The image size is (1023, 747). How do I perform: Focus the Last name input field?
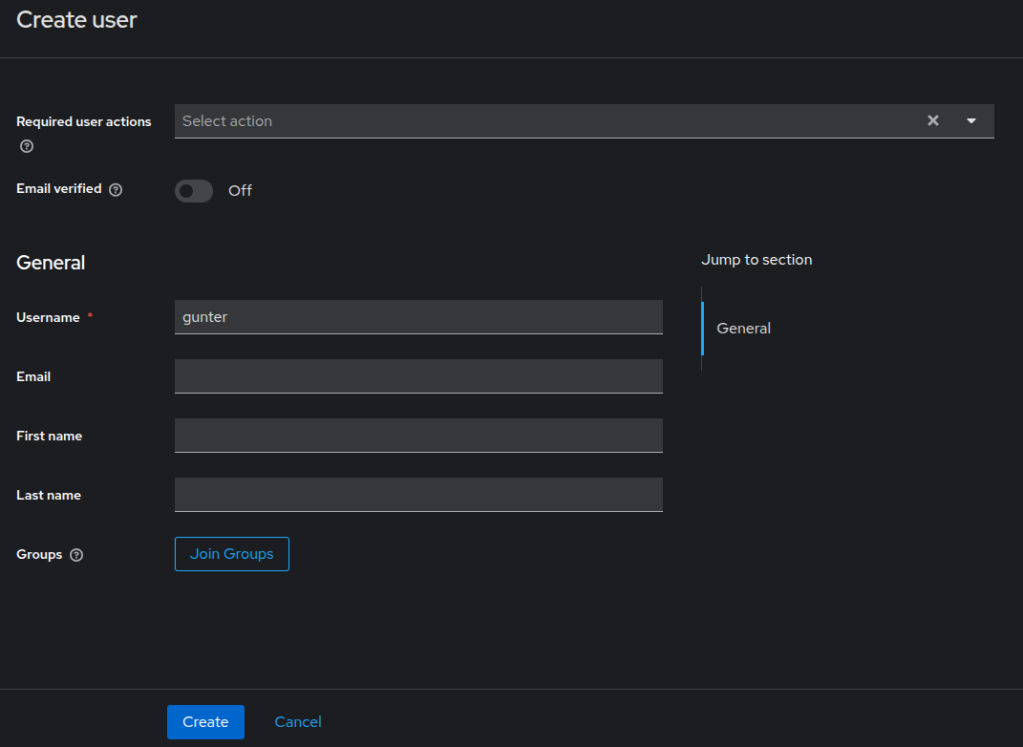pos(419,495)
